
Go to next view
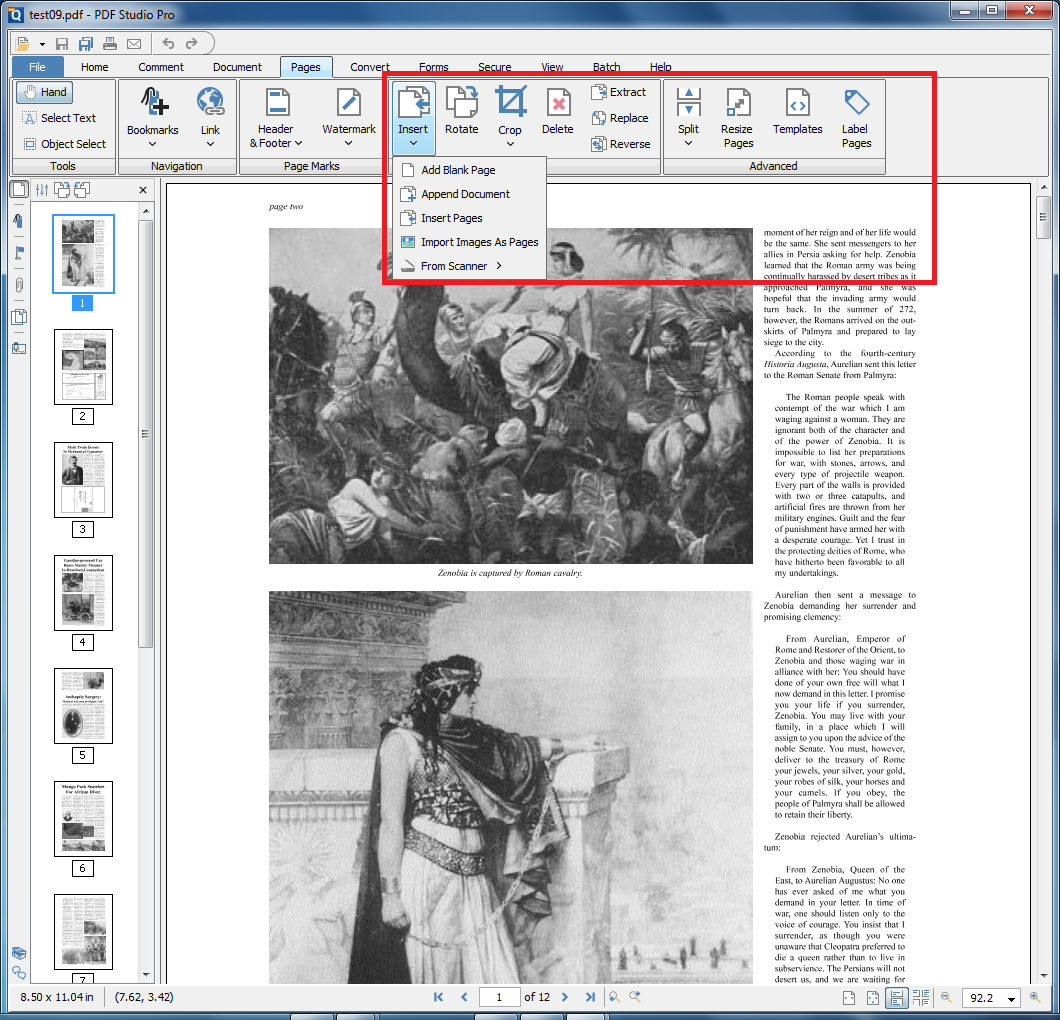click(x=635, y=996)
